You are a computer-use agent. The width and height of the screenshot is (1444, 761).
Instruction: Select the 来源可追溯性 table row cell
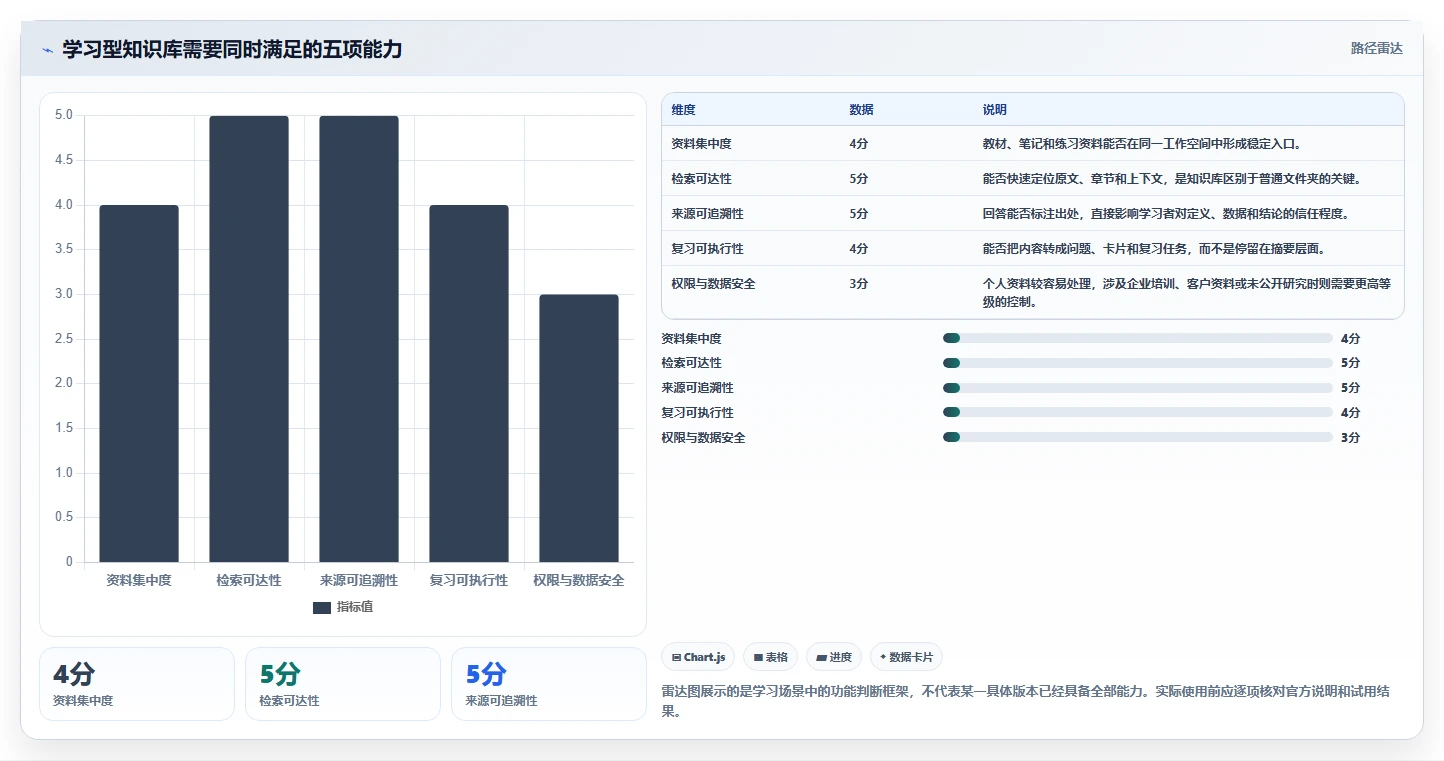tap(708, 214)
